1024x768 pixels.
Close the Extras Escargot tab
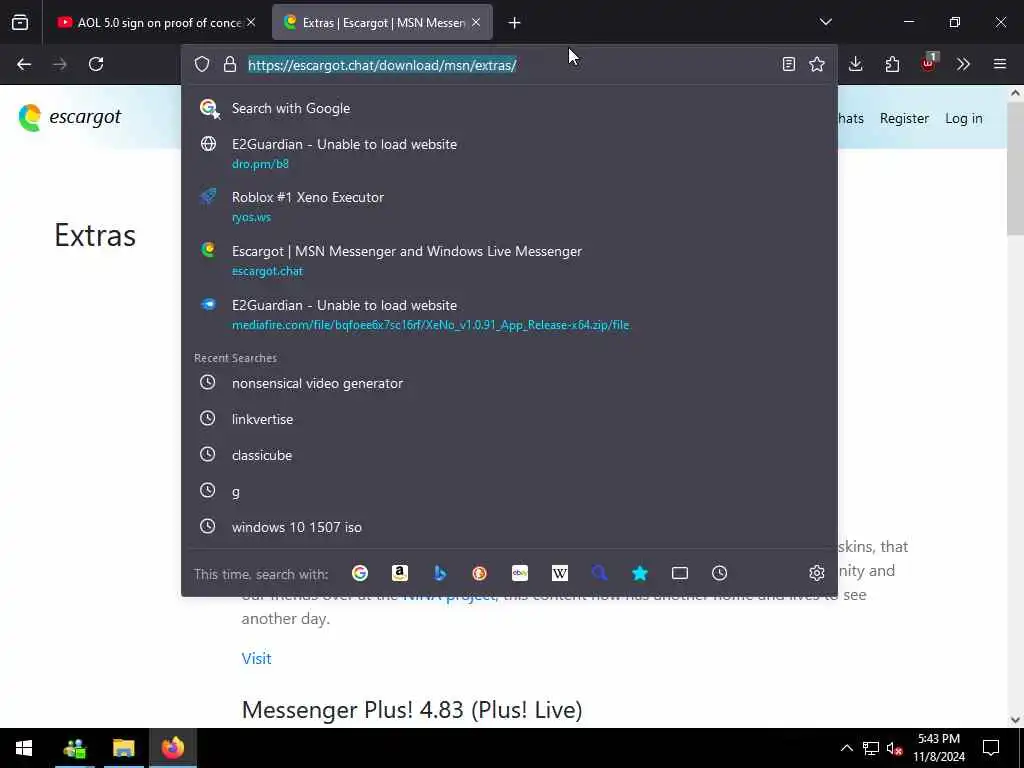click(x=476, y=23)
